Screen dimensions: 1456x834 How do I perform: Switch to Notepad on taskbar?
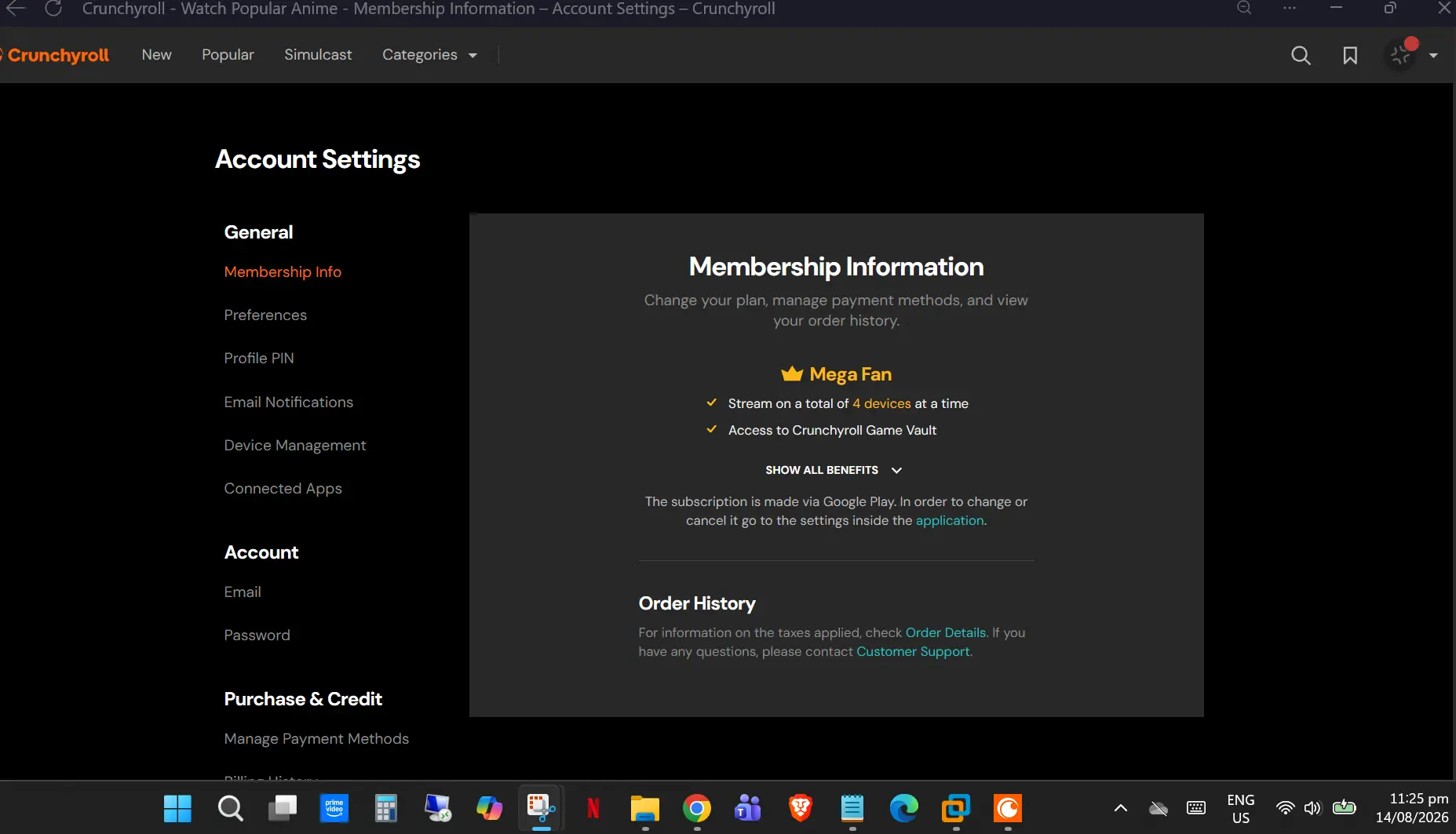click(x=852, y=808)
